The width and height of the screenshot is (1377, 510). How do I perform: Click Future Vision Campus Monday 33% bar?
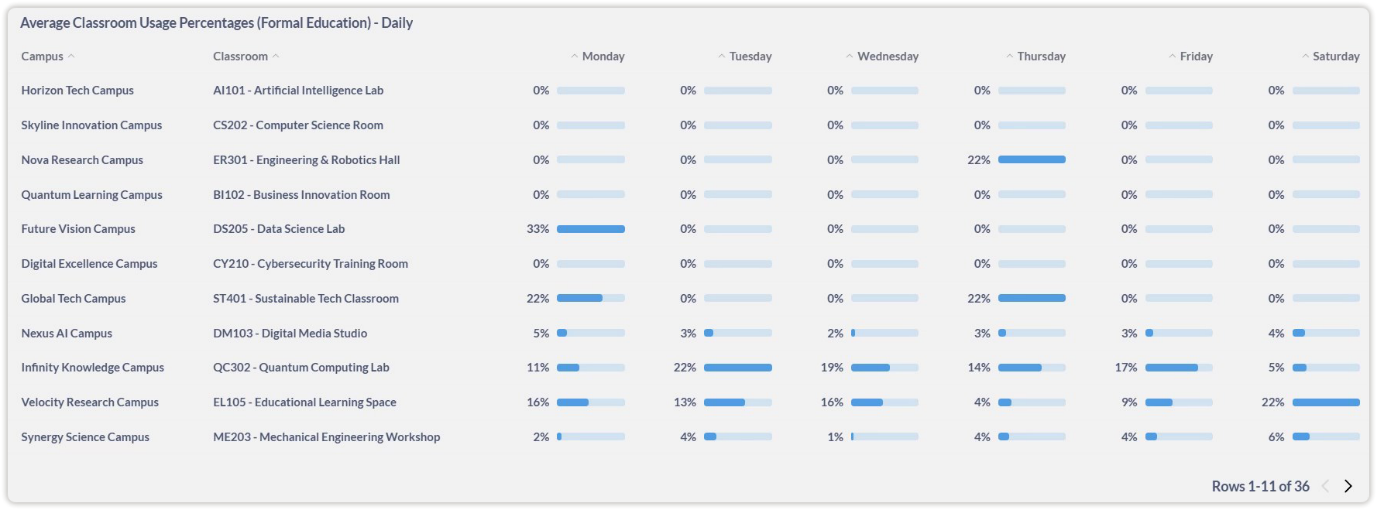[x=590, y=229]
